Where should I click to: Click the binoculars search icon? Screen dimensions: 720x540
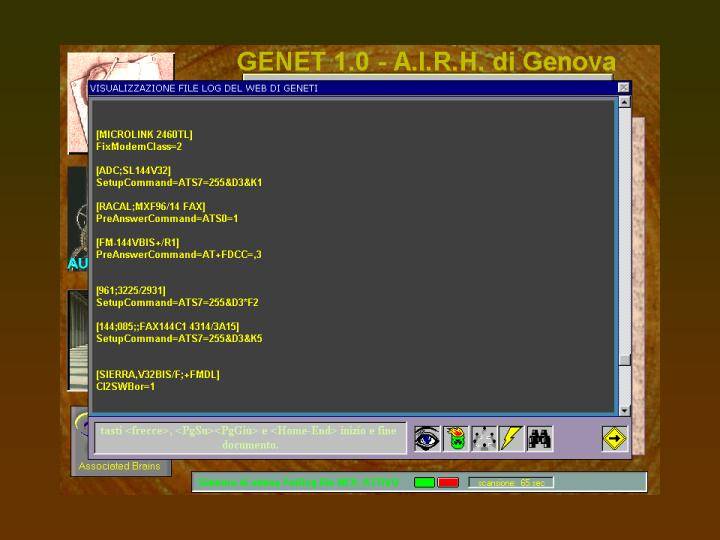point(540,439)
